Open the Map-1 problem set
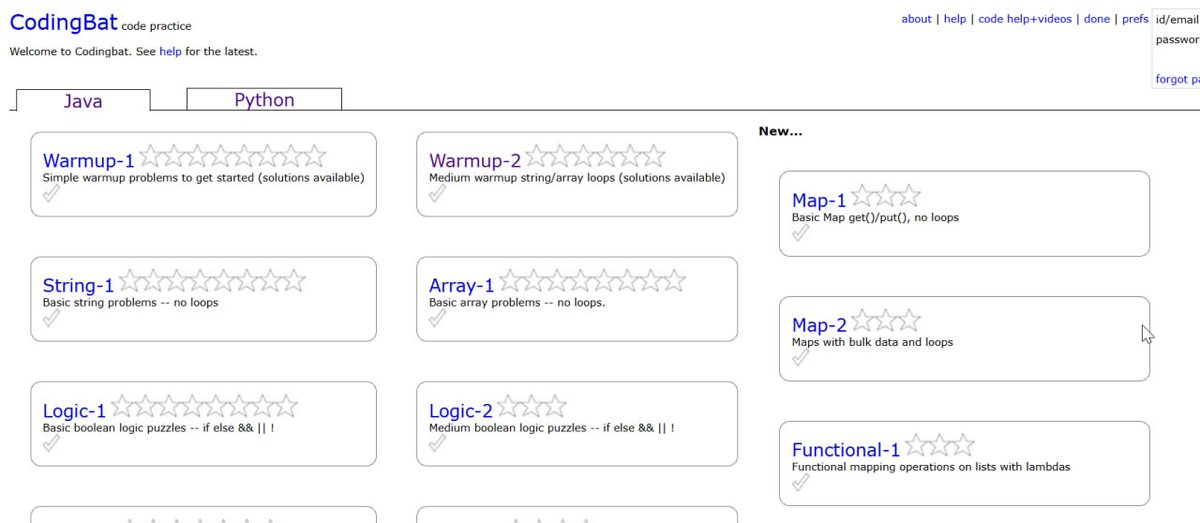This screenshot has width=1200, height=523. pos(819,200)
